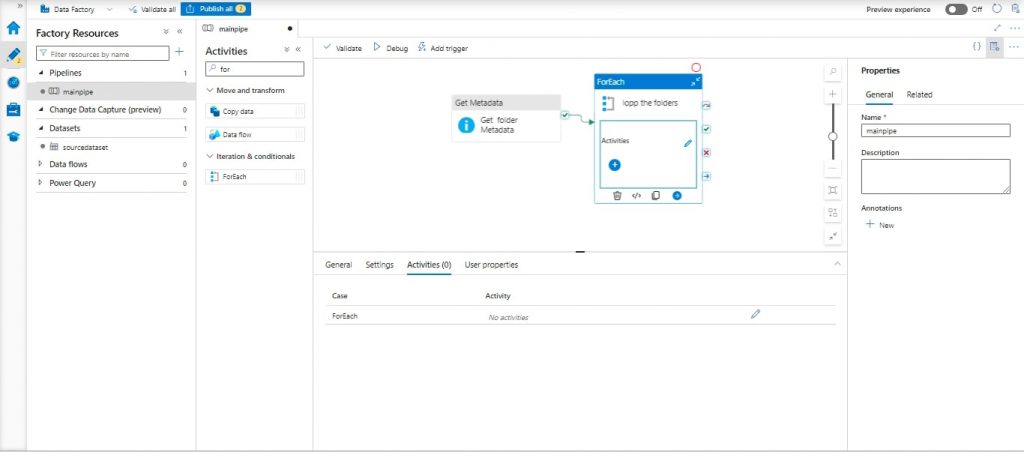Clone the ForEach activity using copy icon
Screen dimensions: 1024x452
pos(656,195)
